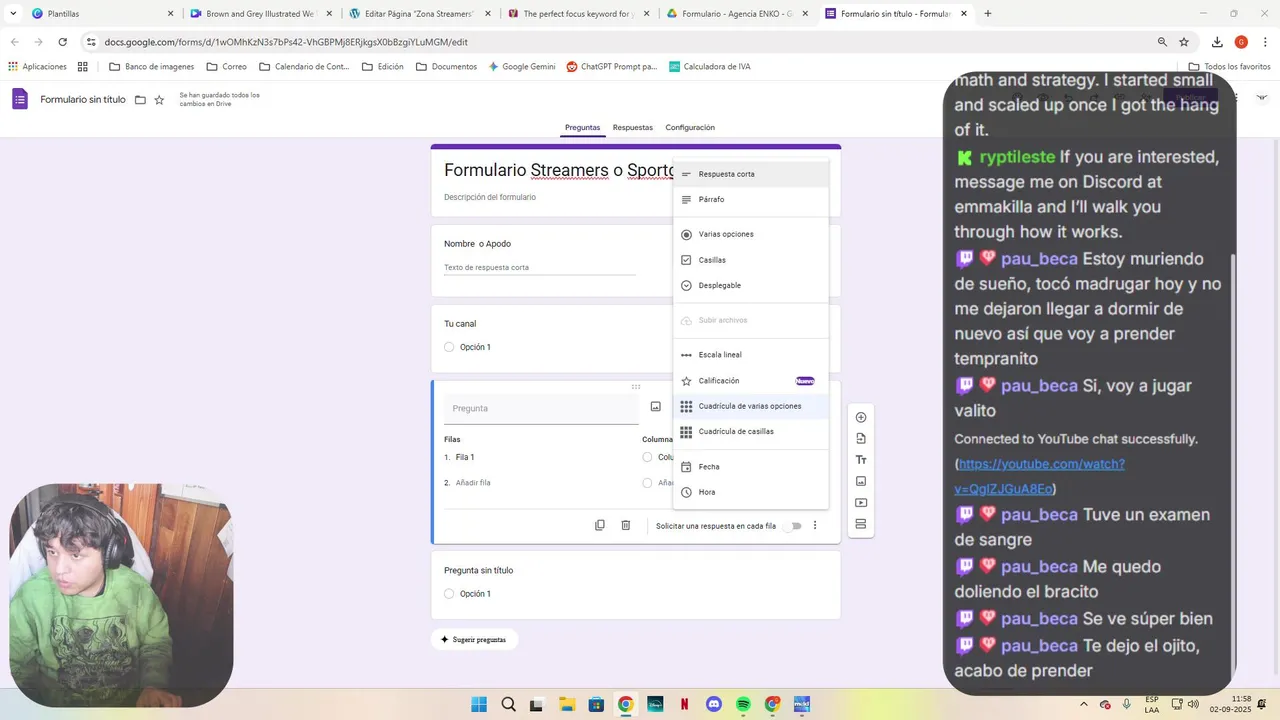This screenshot has height=720, width=1280.
Task: Add a question with the plus circle icon
Action: (x=861, y=417)
